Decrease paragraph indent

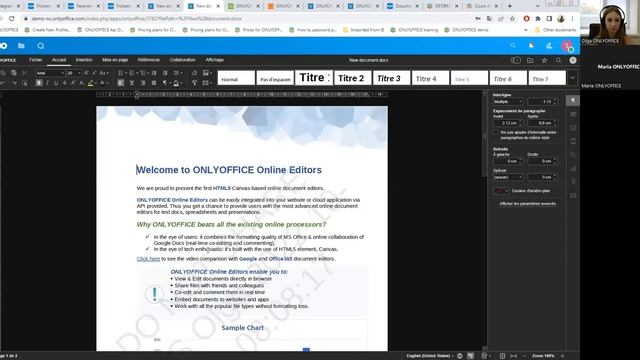[154, 73]
